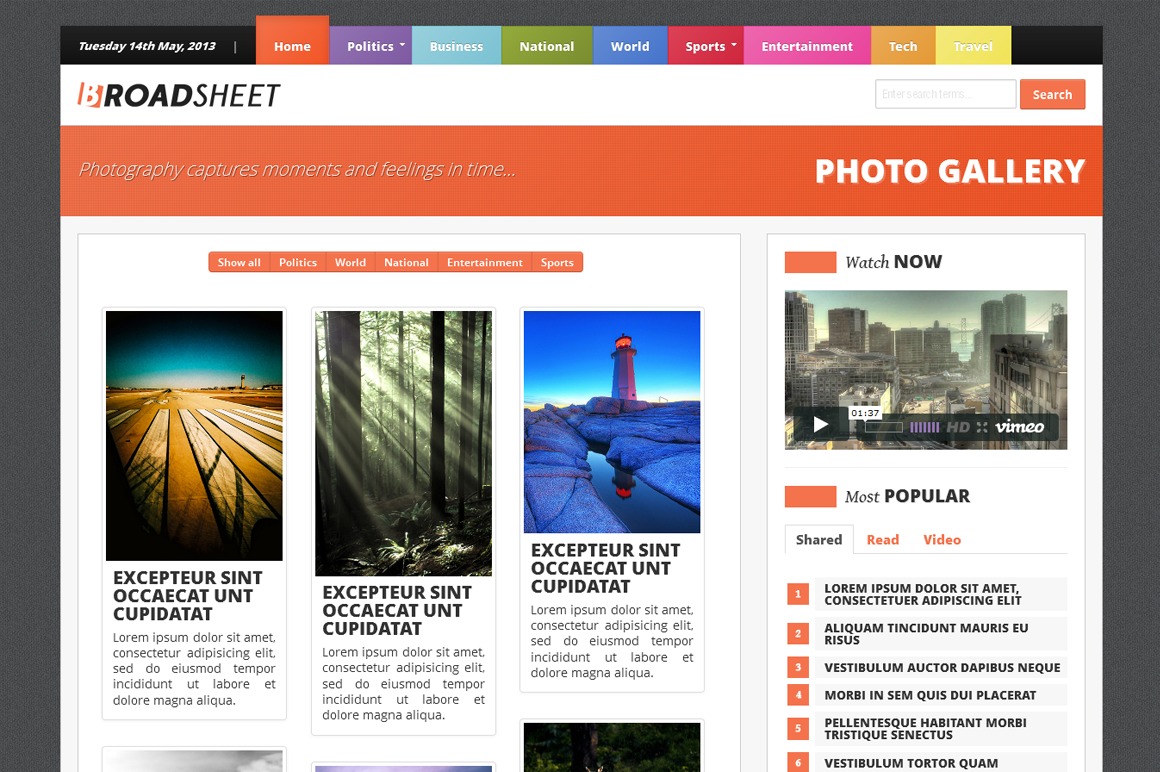The height and width of the screenshot is (772, 1160).
Task: Open the Tech section in the navigation bar
Action: [x=902, y=45]
